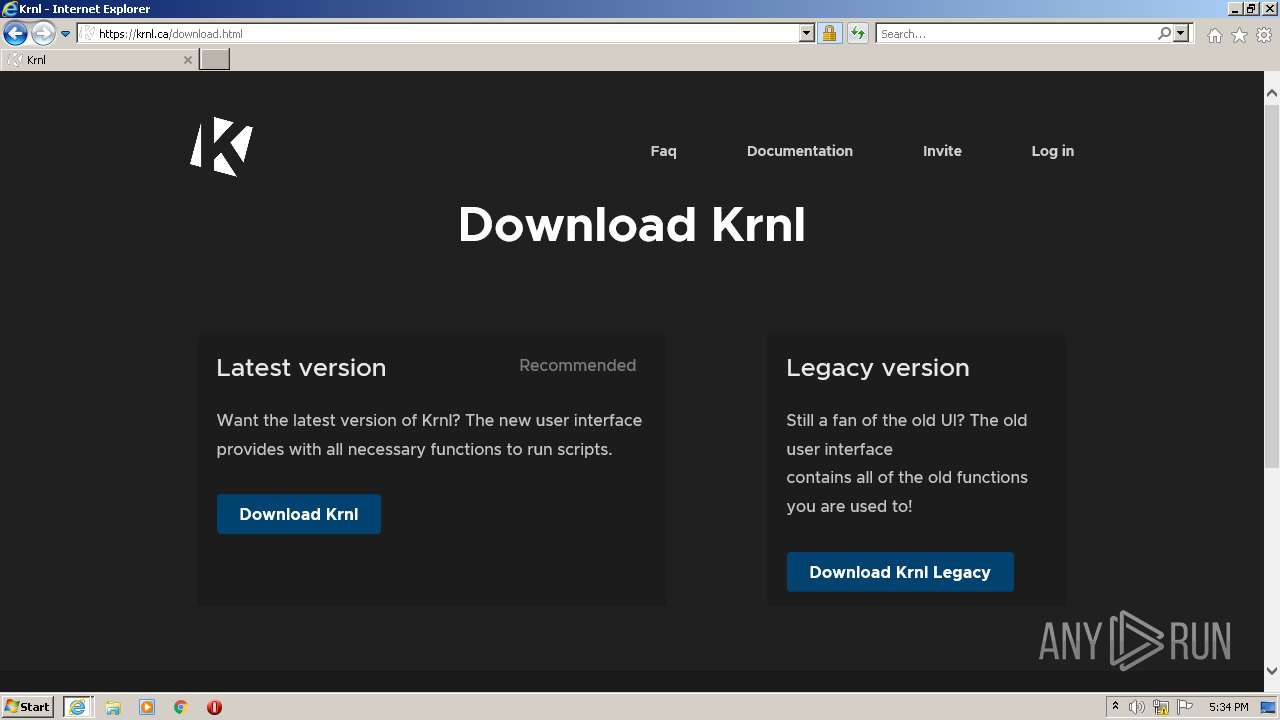Click the Invite navigation link
The height and width of the screenshot is (720, 1280).
[942, 151]
